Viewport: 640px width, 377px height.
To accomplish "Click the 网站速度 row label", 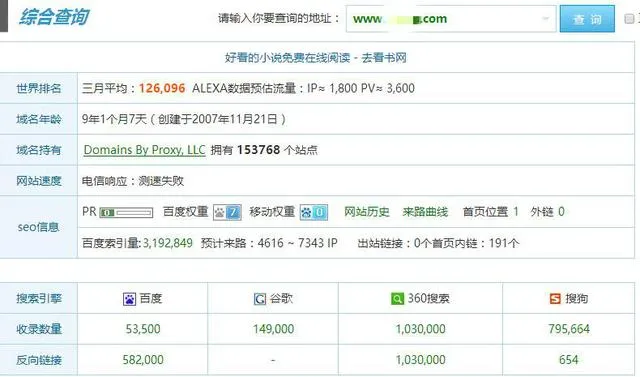I will pyautogui.click(x=39, y=181).
